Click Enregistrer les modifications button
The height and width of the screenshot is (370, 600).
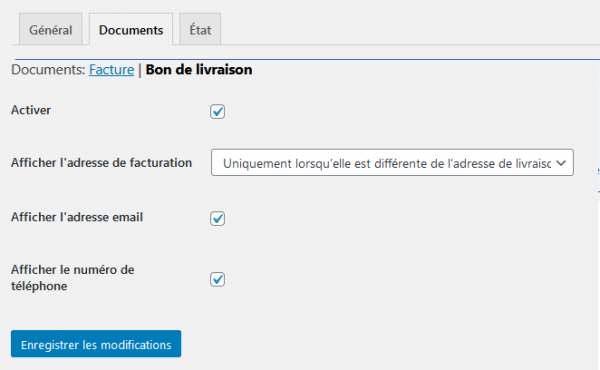(x=96, y=344)
